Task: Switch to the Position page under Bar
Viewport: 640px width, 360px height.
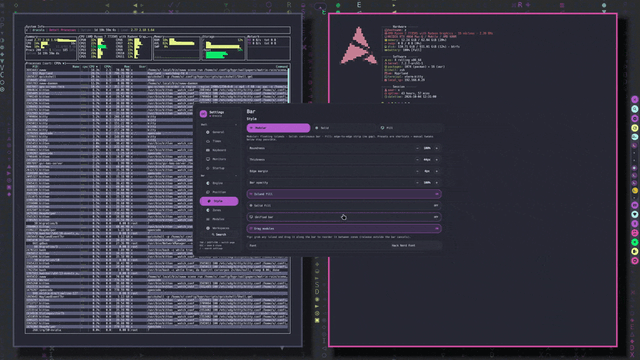Action: (x=219, y=192)
